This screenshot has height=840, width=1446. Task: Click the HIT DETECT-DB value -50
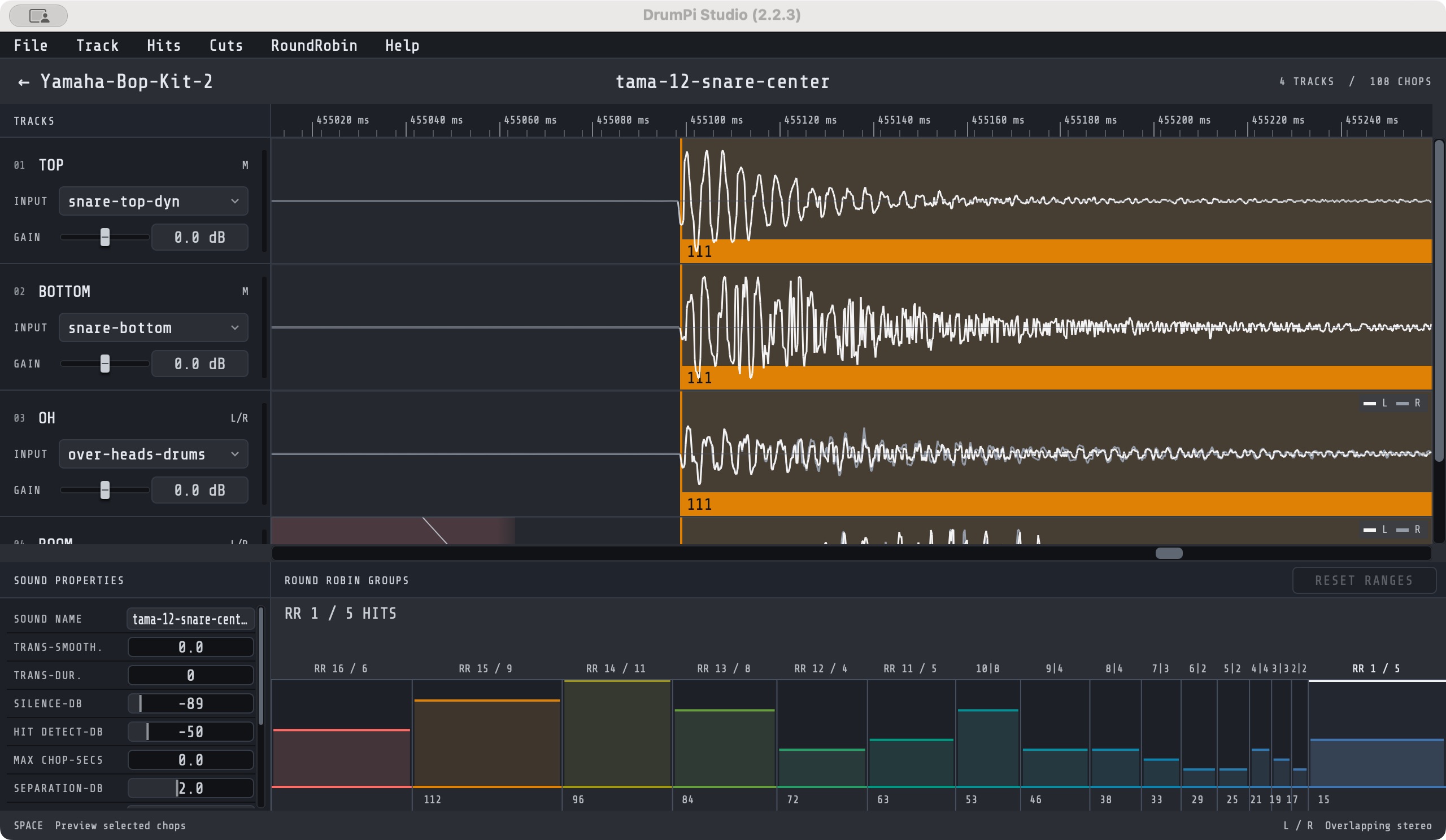point(190,731)
